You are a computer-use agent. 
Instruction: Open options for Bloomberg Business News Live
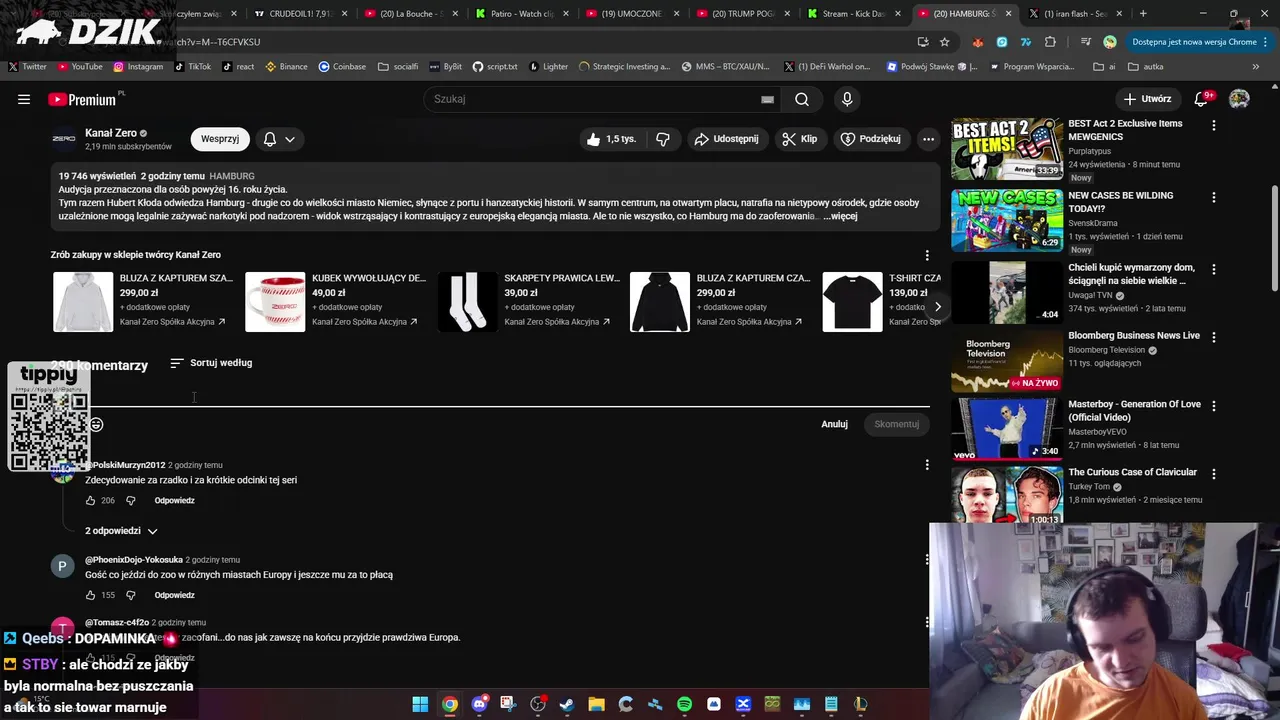pos(1214,338)
